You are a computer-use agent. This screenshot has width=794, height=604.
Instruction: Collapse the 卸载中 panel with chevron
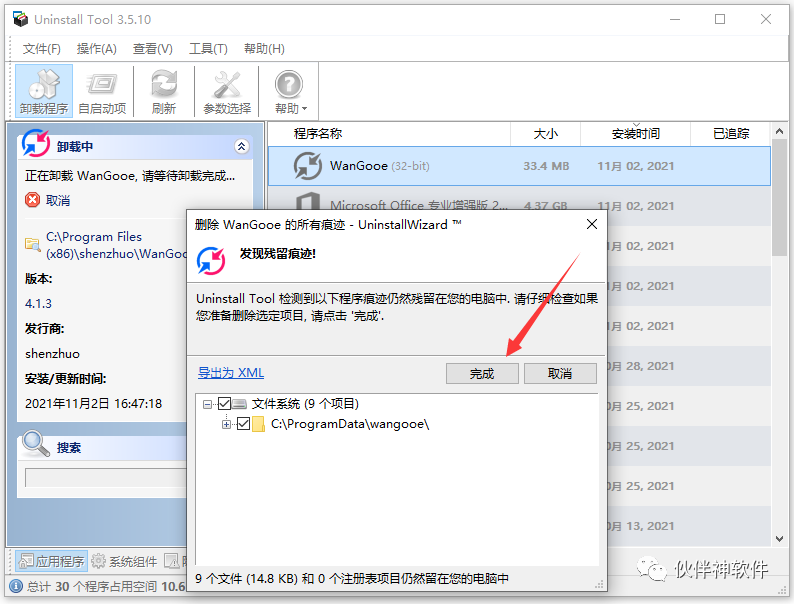tap(242, 147)
